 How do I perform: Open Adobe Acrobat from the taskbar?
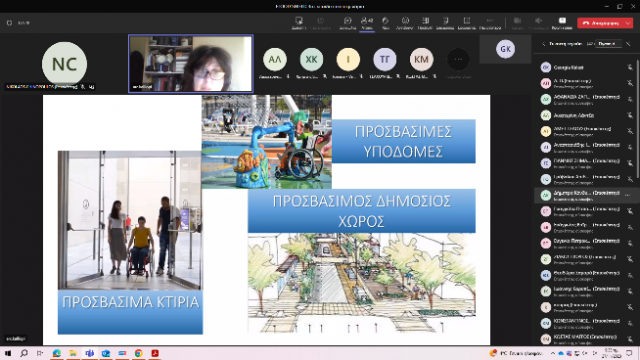pos(155,353)
